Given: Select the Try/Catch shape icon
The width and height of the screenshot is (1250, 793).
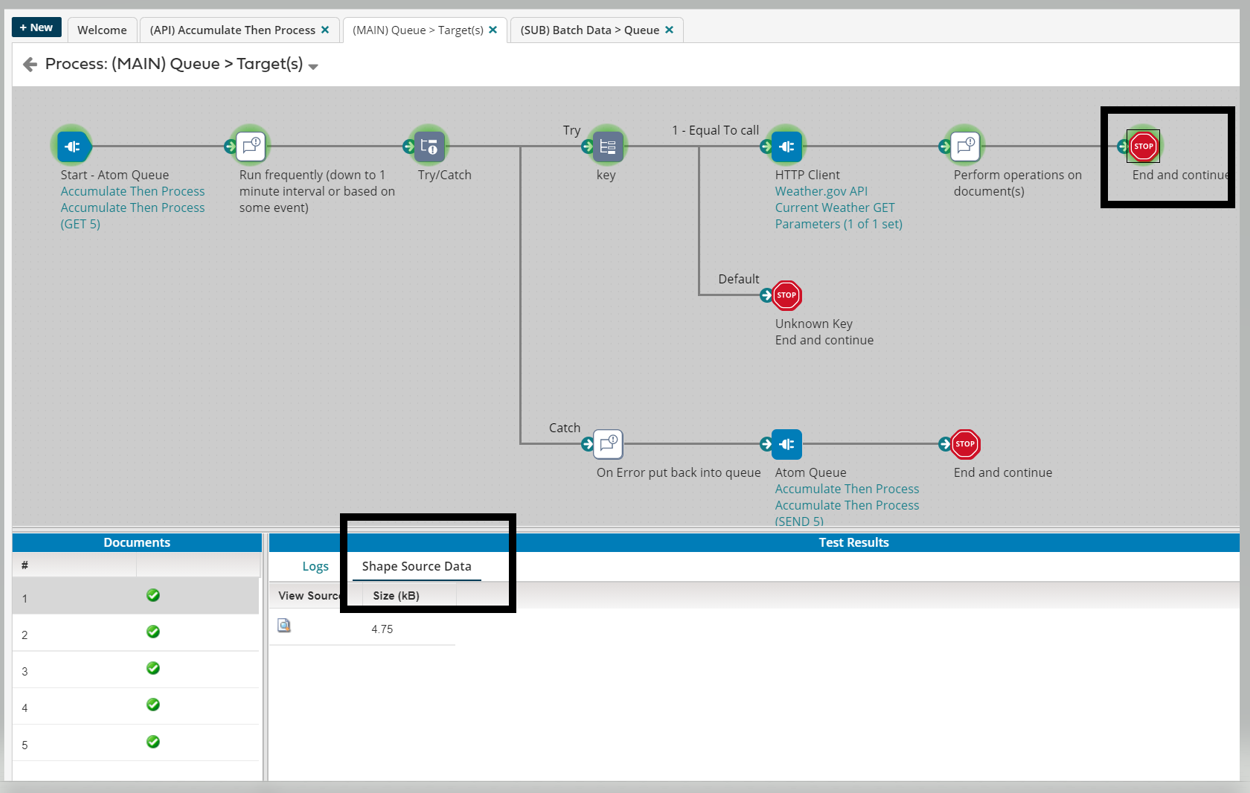Looking at the screenshot, I should pyautogui.click(x=429, y=147).
